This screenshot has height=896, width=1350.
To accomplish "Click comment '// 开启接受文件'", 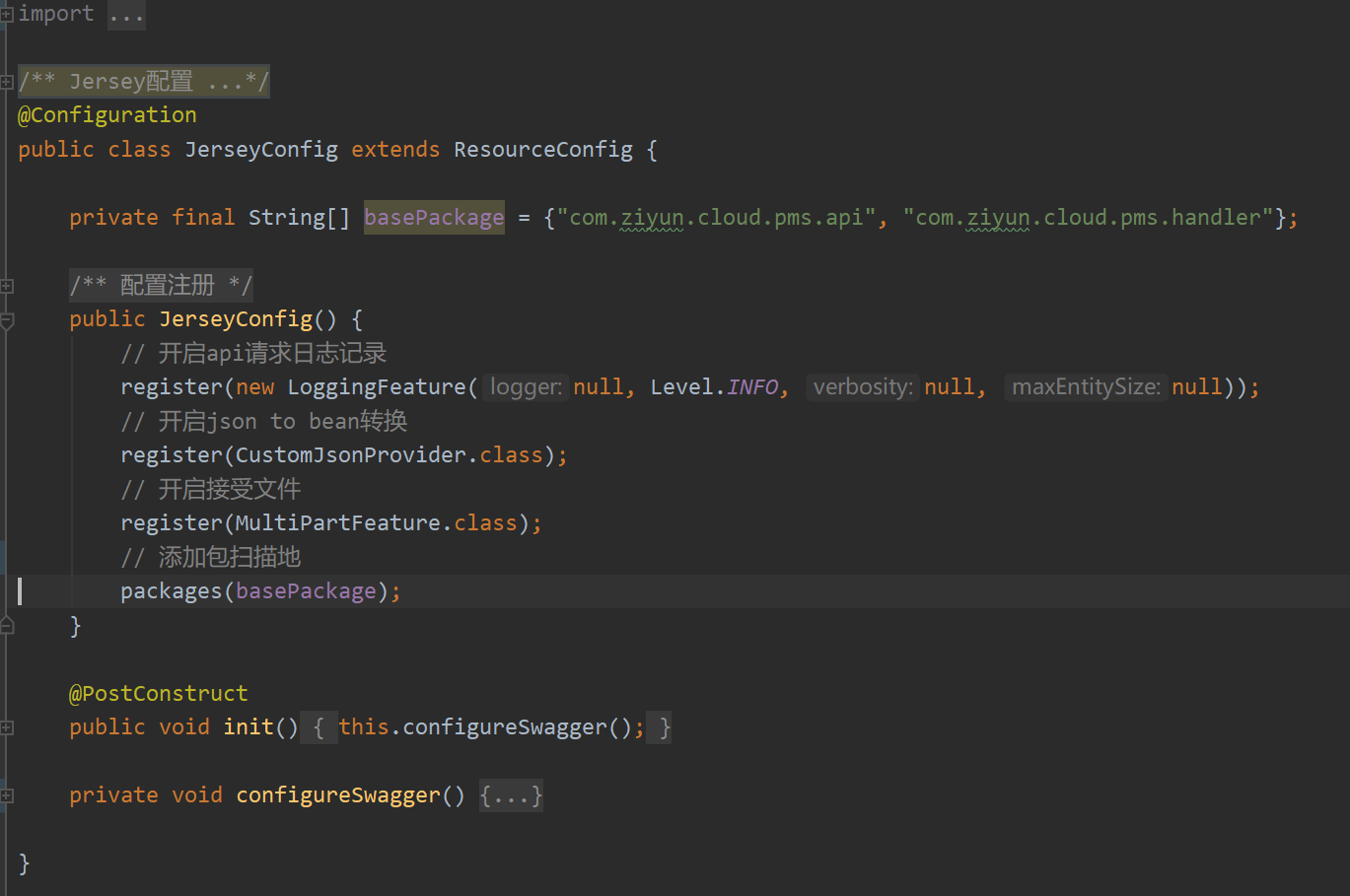I will 210,490.
